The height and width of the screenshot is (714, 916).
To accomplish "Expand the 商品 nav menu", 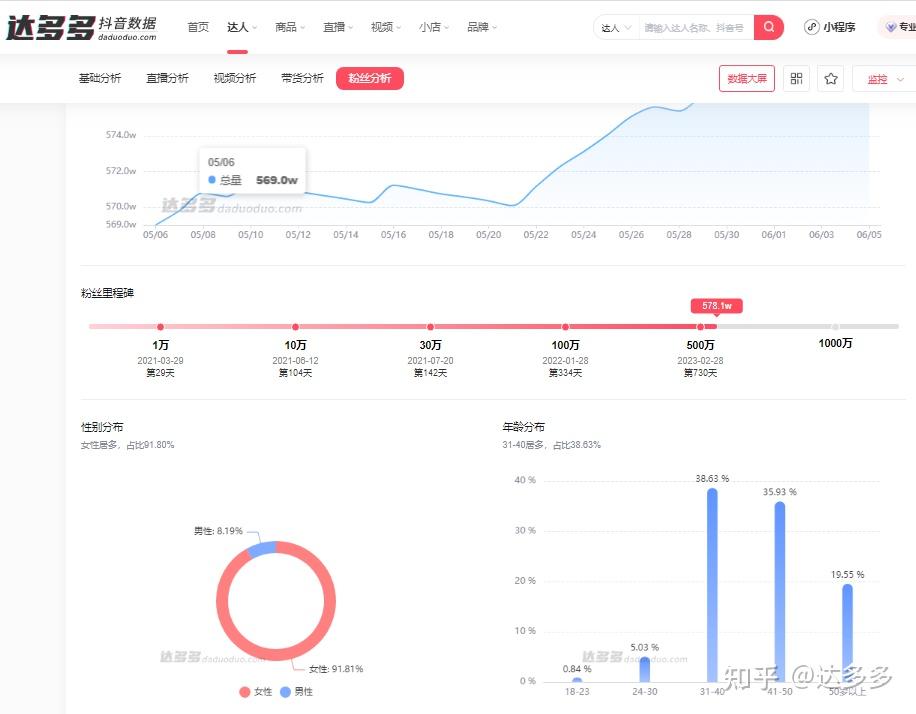I will point(290,27).
